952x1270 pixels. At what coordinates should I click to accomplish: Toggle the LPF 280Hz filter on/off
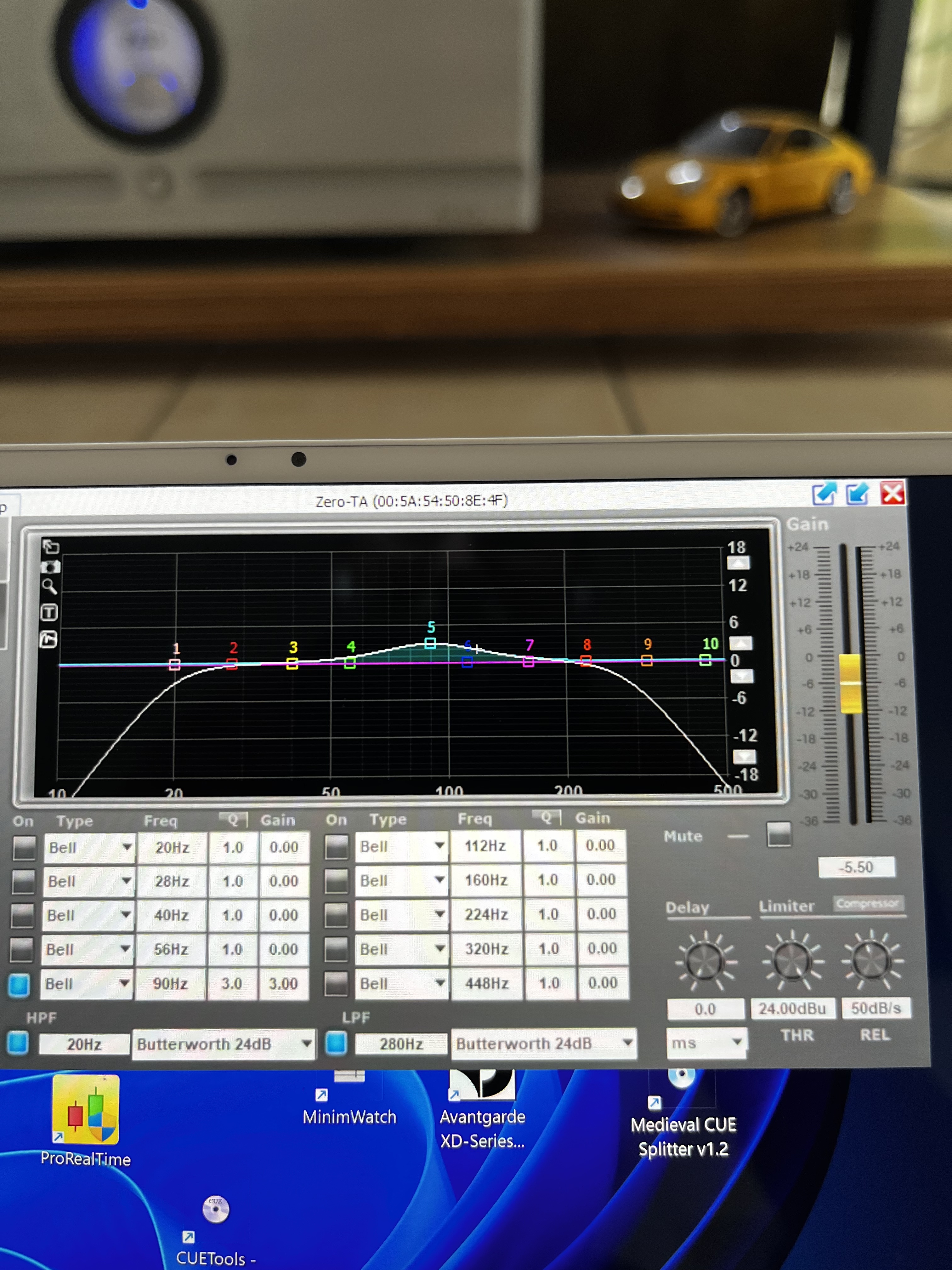(x=336, y=1043)
